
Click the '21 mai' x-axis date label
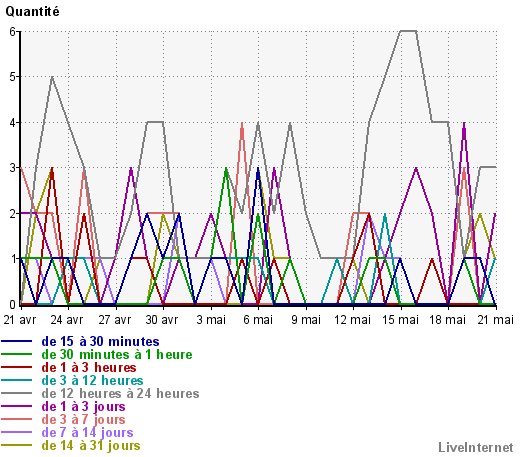[x=496, y=320]
